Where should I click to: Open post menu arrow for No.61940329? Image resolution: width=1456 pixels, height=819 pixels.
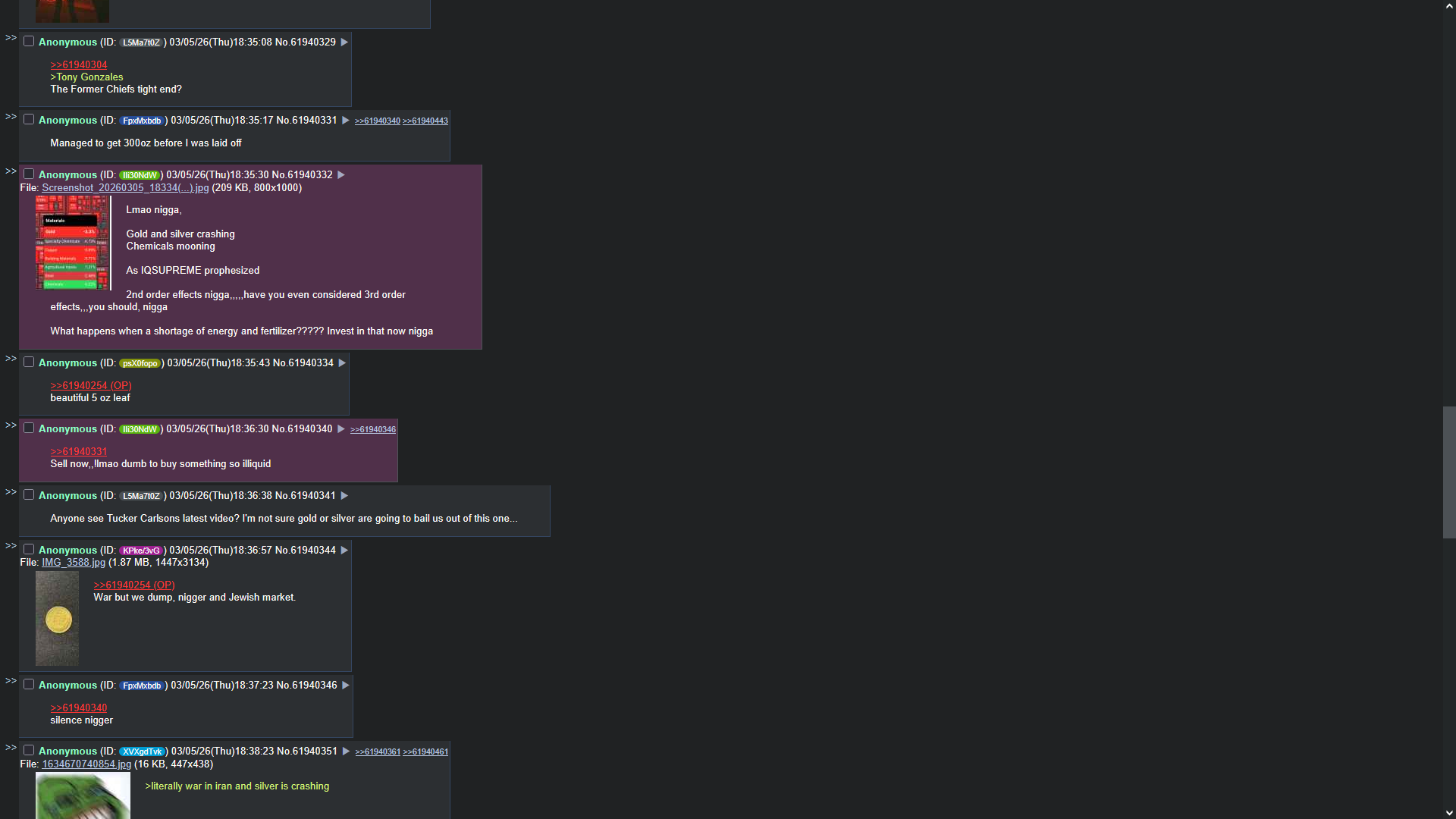pos(344,42)
